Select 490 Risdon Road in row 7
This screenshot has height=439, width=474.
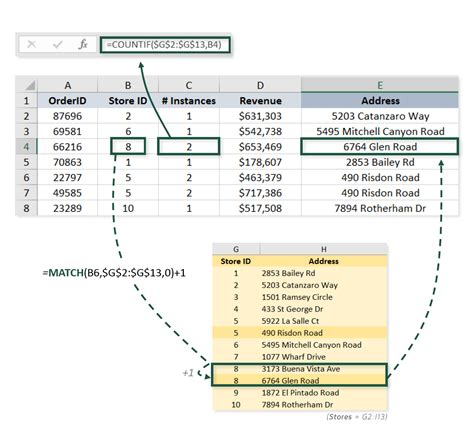[380, 193]
